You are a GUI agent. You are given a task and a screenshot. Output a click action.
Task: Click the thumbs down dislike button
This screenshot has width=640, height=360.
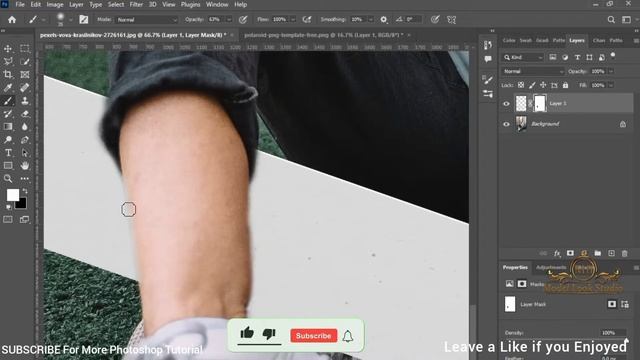coord(269,334)
